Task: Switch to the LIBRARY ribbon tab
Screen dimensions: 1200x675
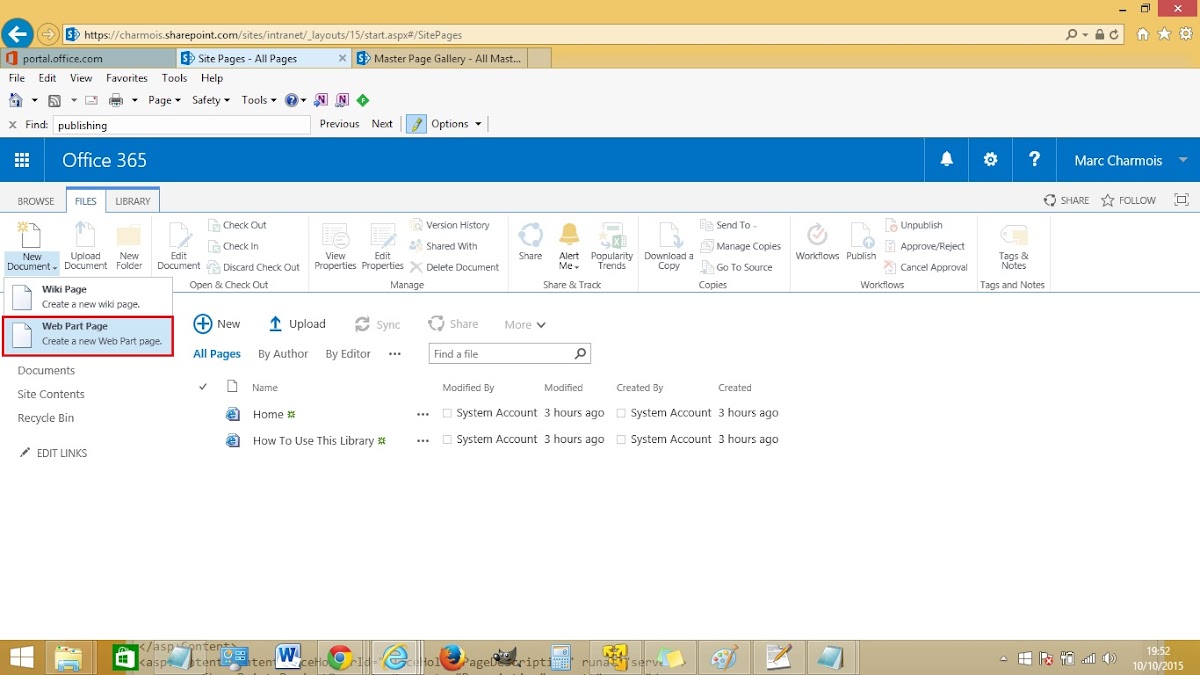Action: 133,201
